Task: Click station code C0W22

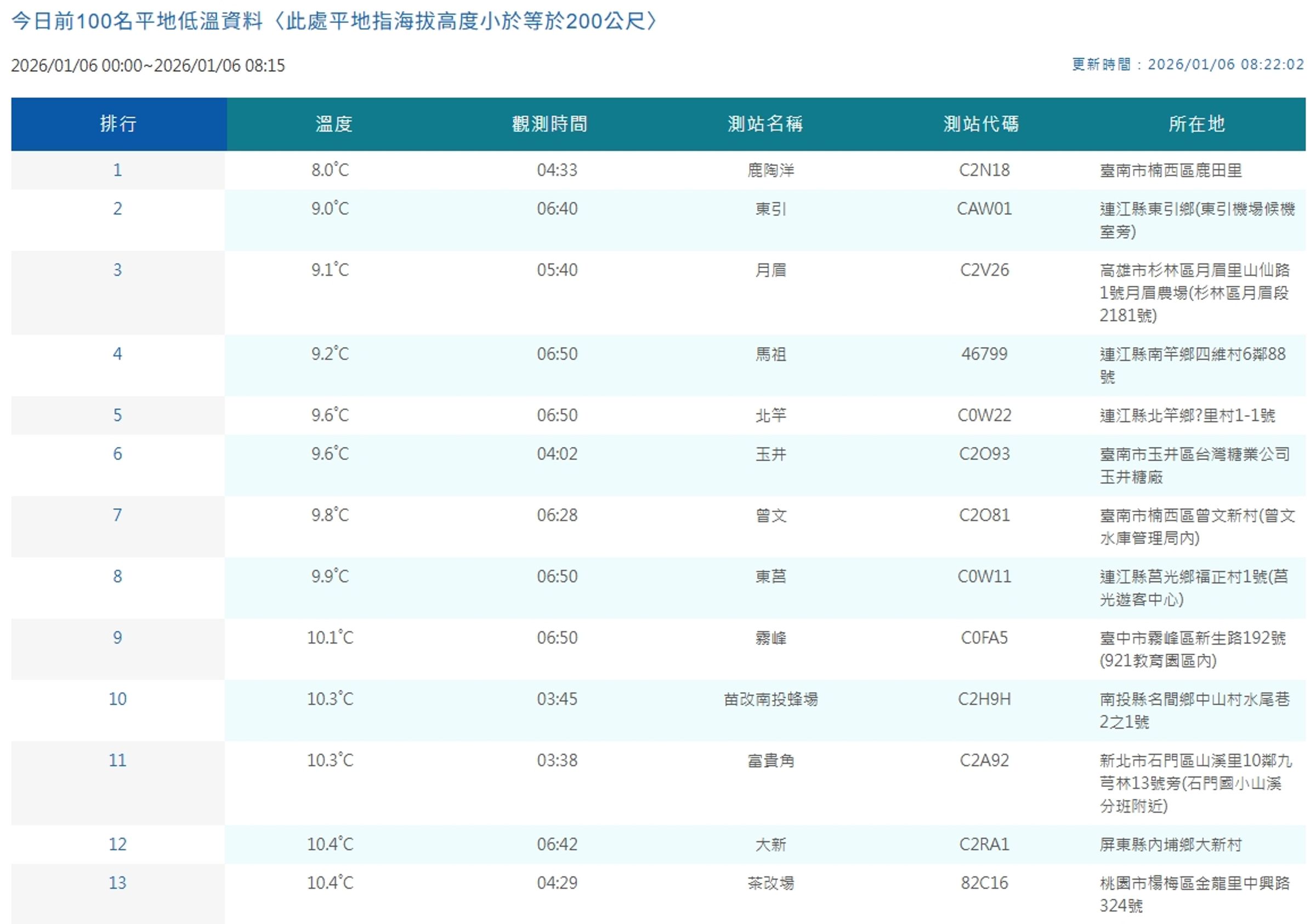Action: click(x=984, y=416)
